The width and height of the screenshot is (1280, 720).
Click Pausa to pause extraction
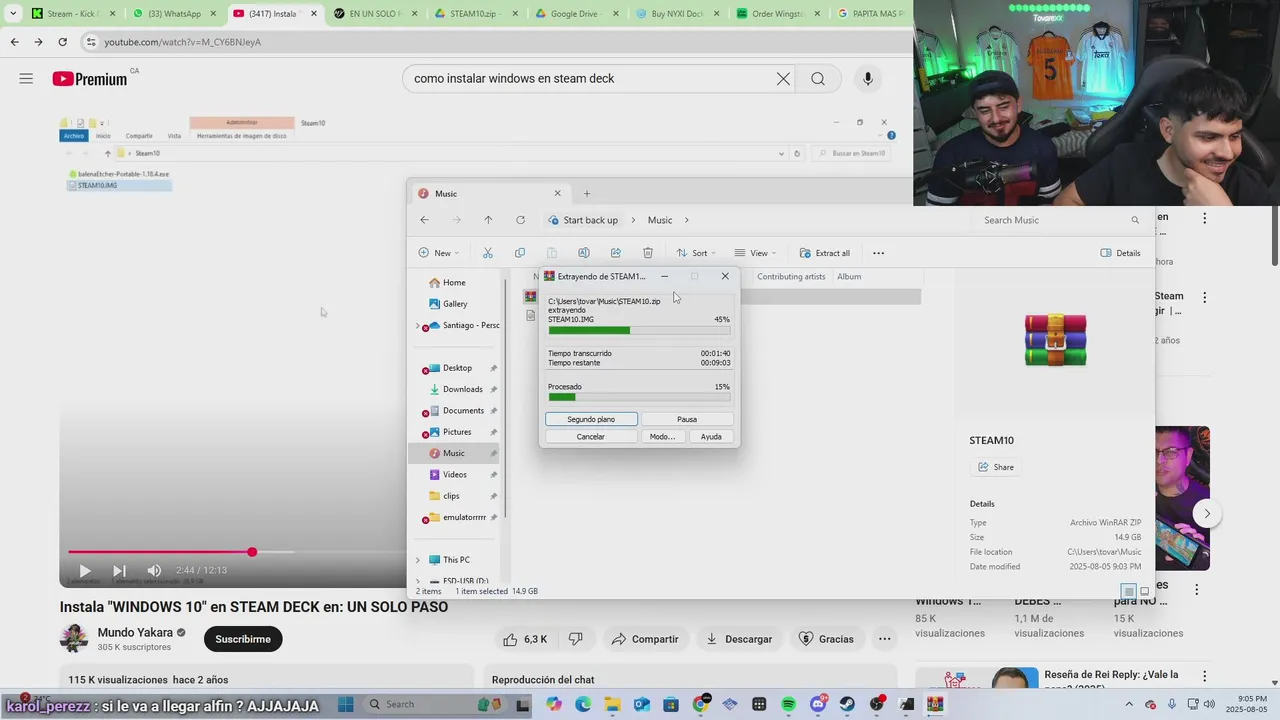pos(687,419)
